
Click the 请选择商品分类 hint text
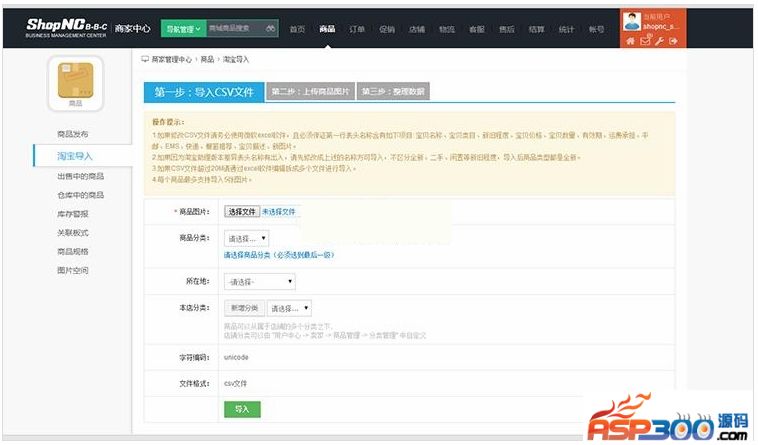click(279, 255)
